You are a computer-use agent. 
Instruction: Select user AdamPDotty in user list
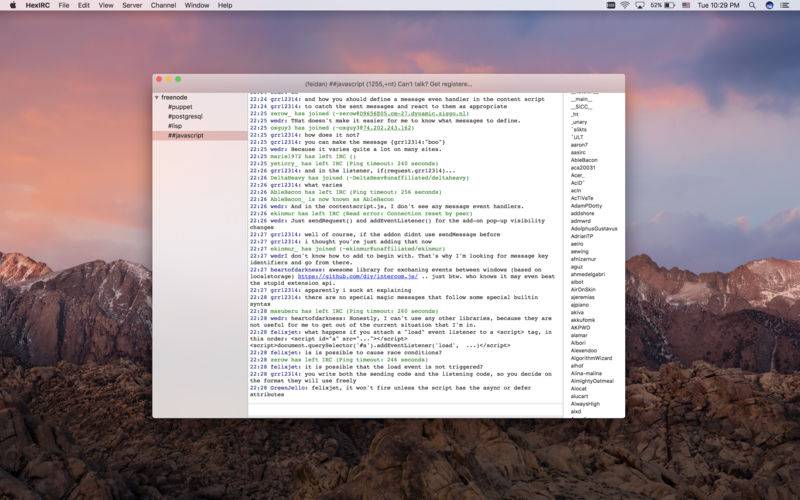click(x=586, y=206)
